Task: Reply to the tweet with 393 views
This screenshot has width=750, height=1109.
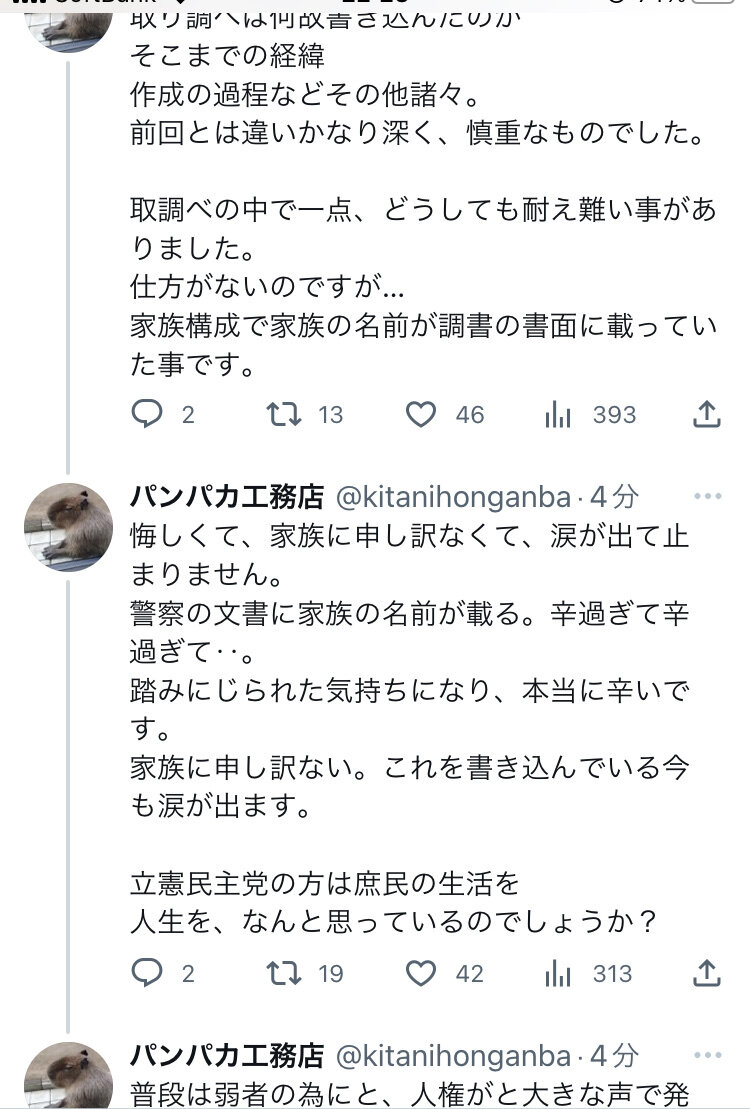Action: pyautogui.click(x=147, y=414)
